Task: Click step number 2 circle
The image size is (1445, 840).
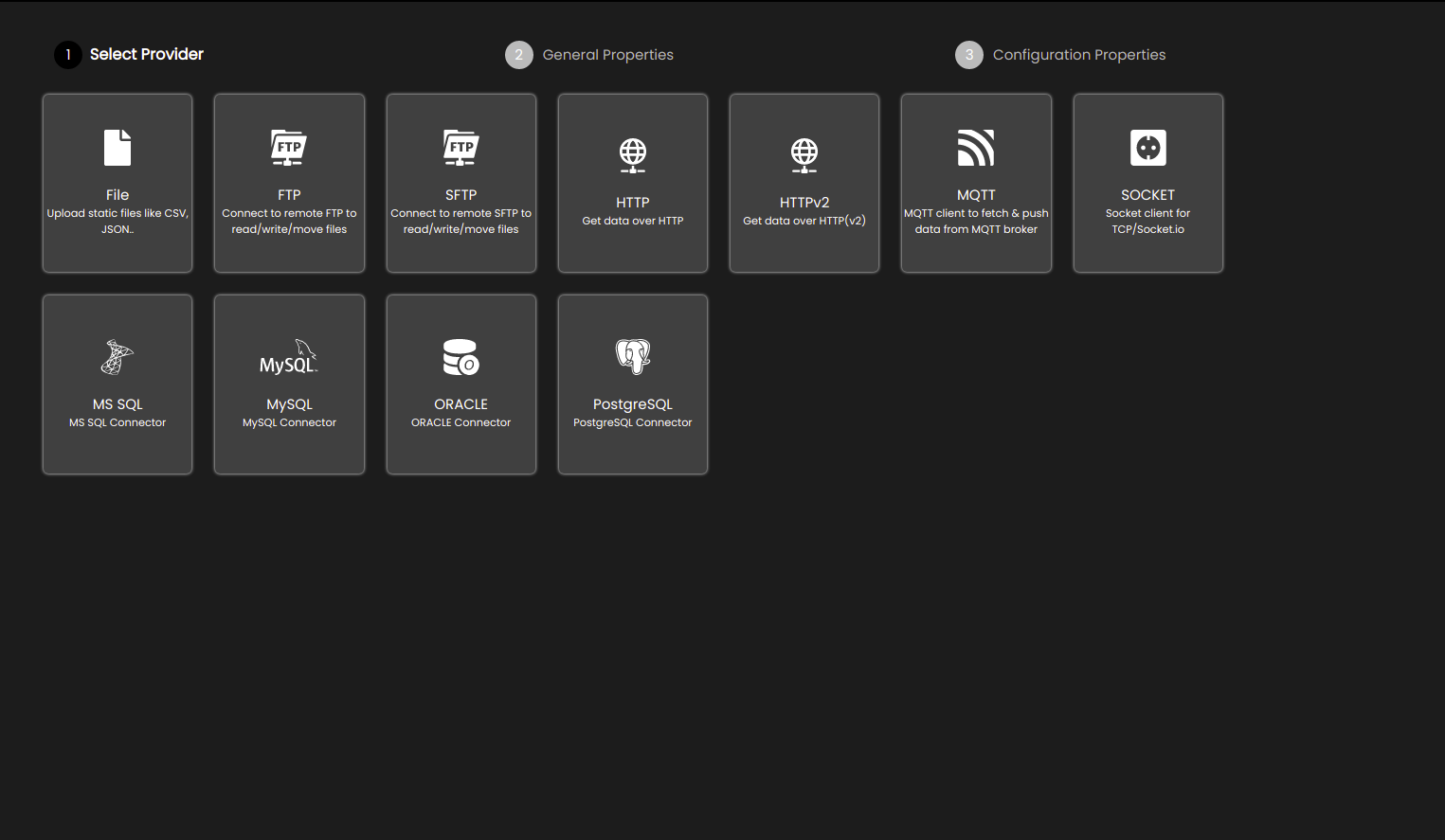Action: point(519,55)
